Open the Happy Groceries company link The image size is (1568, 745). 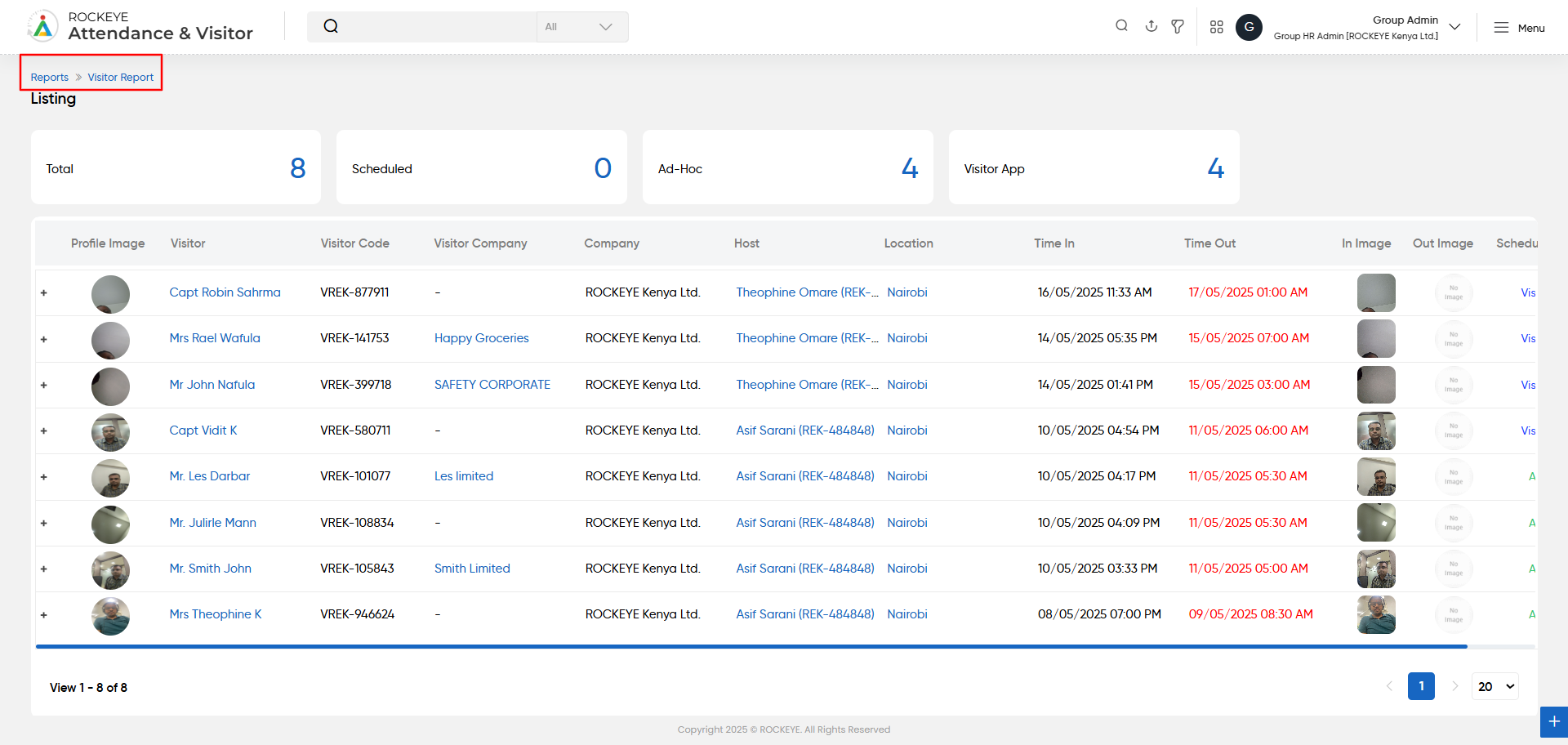[x=482, y=338]
